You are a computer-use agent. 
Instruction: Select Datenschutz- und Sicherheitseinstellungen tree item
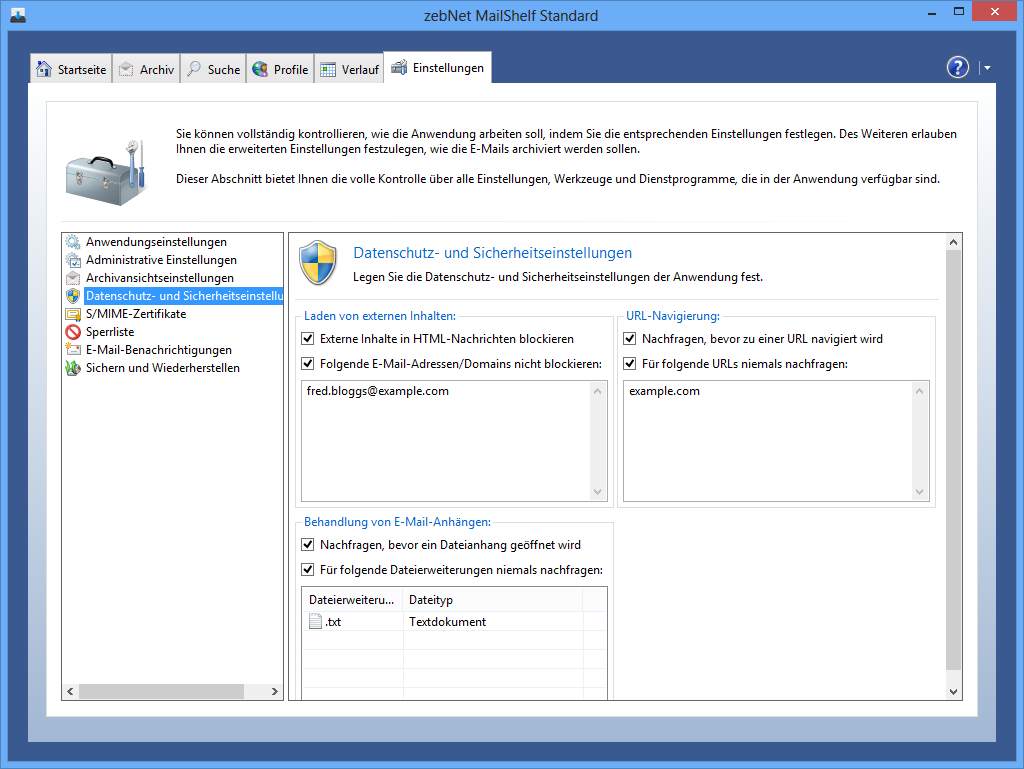point(184,296)
